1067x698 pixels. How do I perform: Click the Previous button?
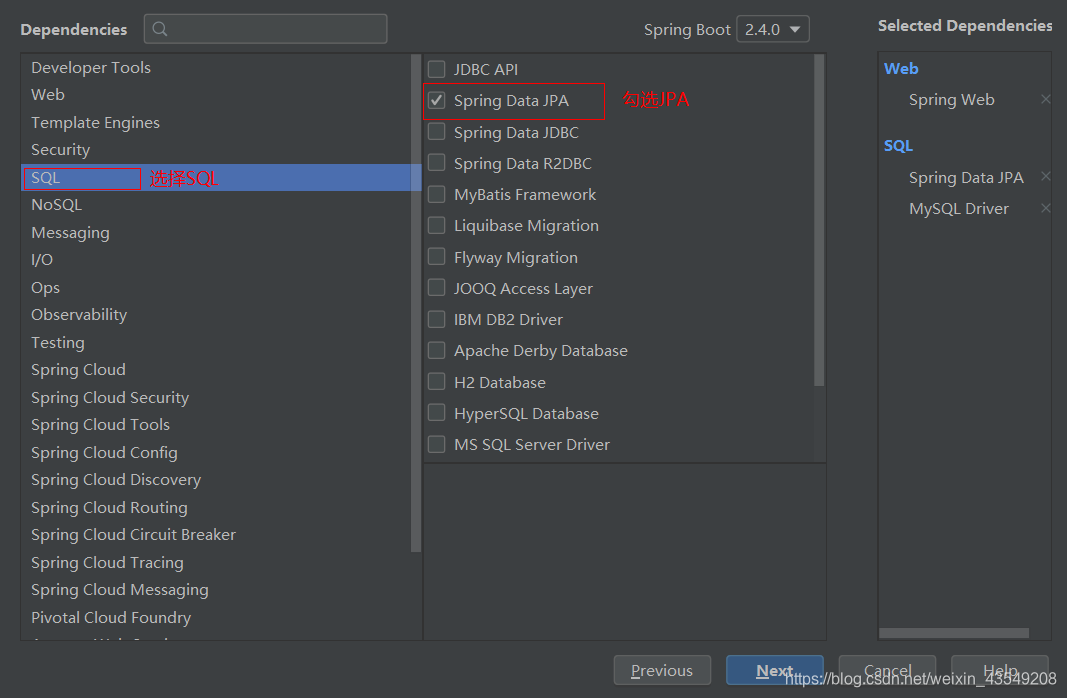point(662,671)
